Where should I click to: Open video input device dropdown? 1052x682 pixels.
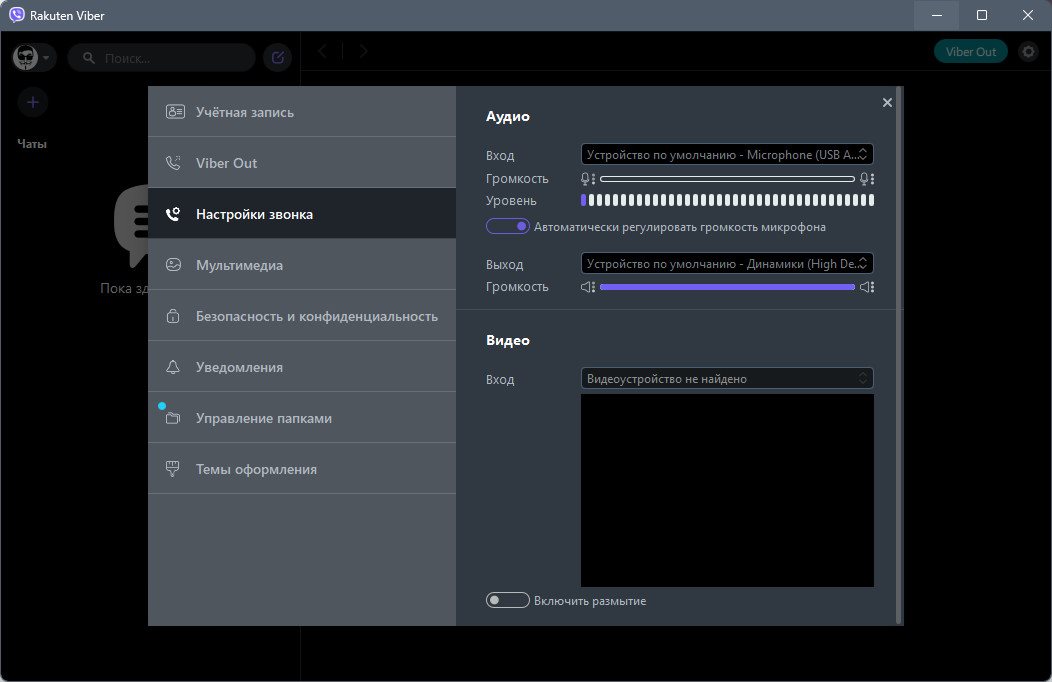[x=727, y=378]
